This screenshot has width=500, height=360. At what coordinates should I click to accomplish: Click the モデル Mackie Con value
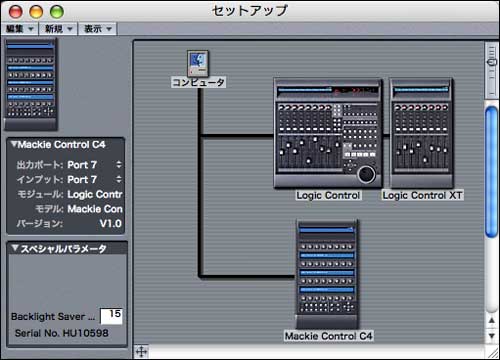[x=95, y=209]
